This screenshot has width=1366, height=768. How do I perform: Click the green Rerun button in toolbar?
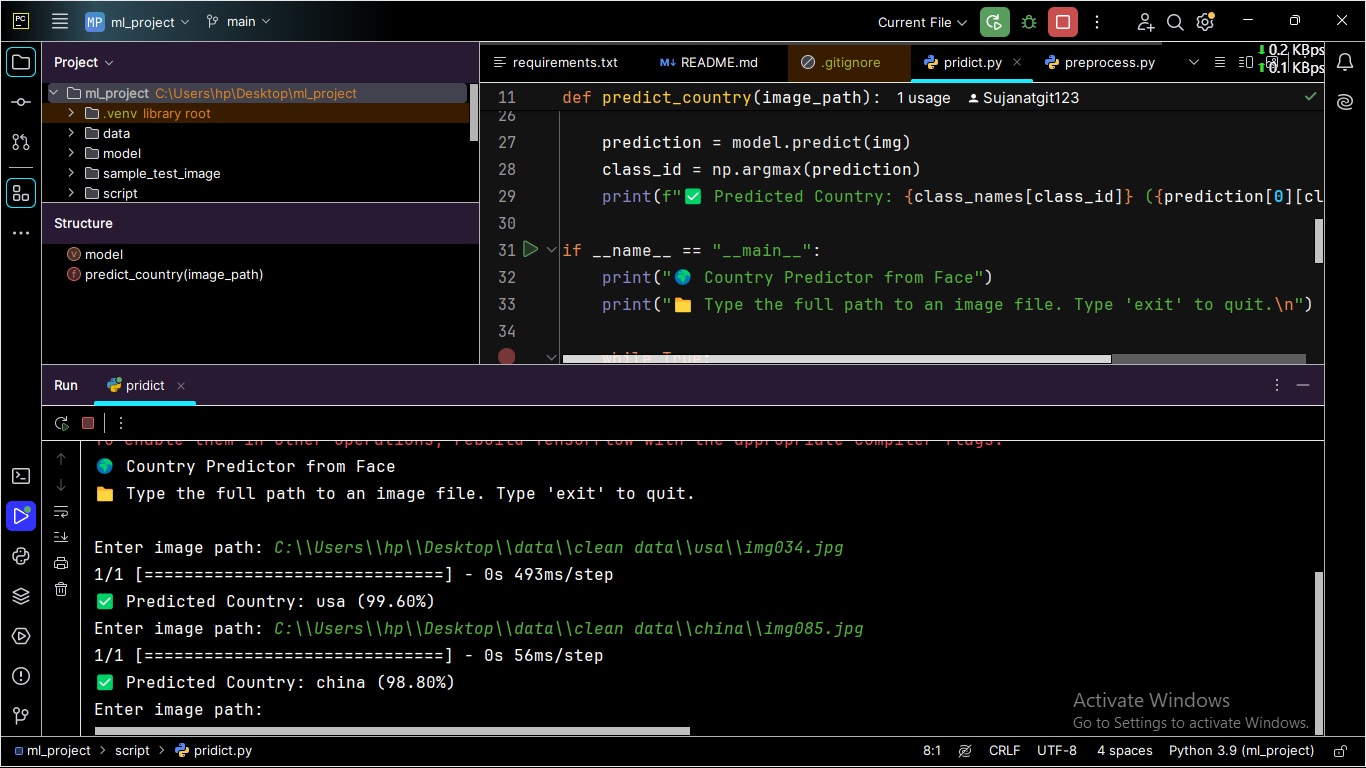tap(994, 22)
